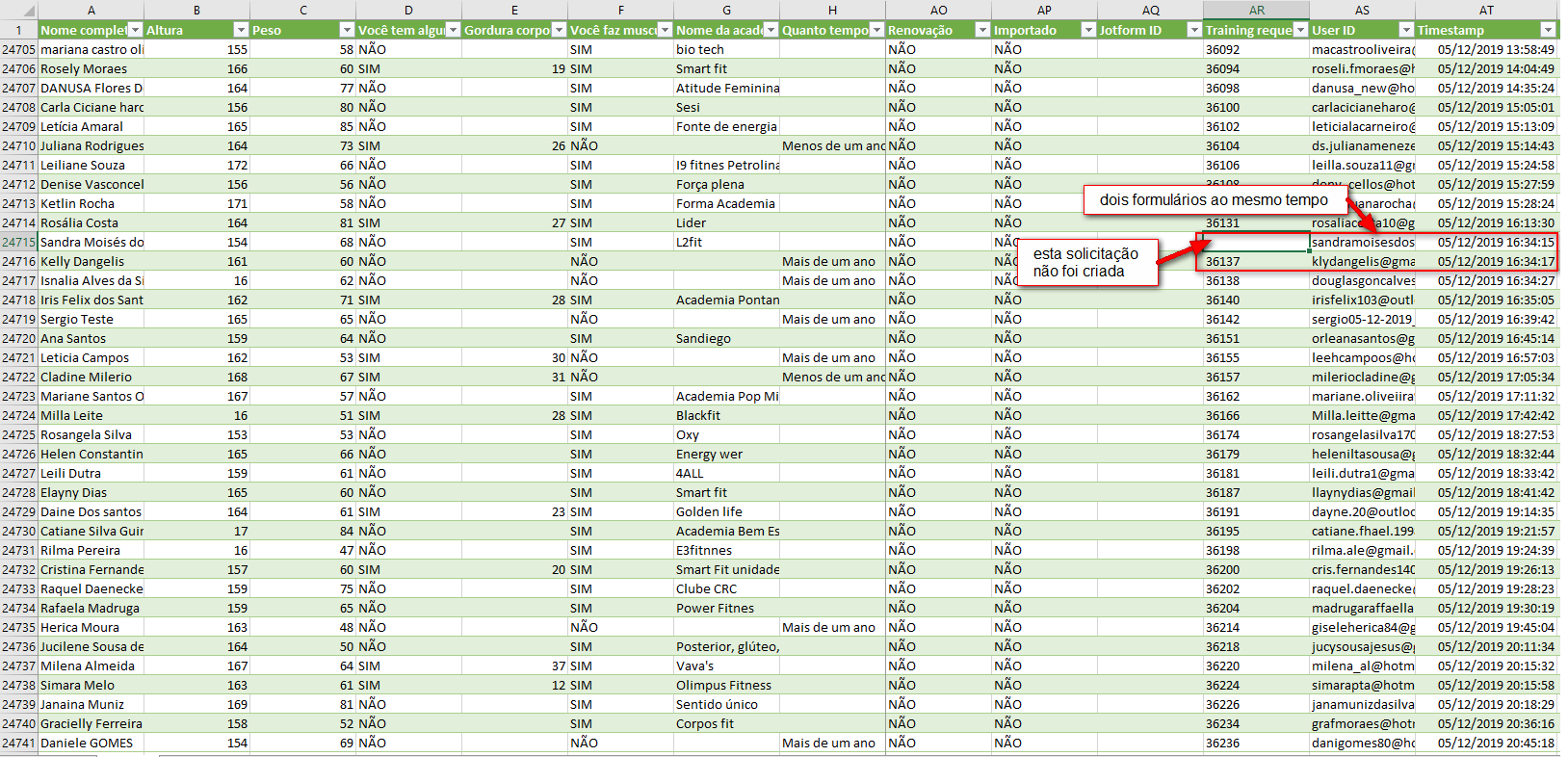This screenshot has width=1568, height=757.
Task: Open the Jotform ID filter dropdown
Action: coord(1194,30)
